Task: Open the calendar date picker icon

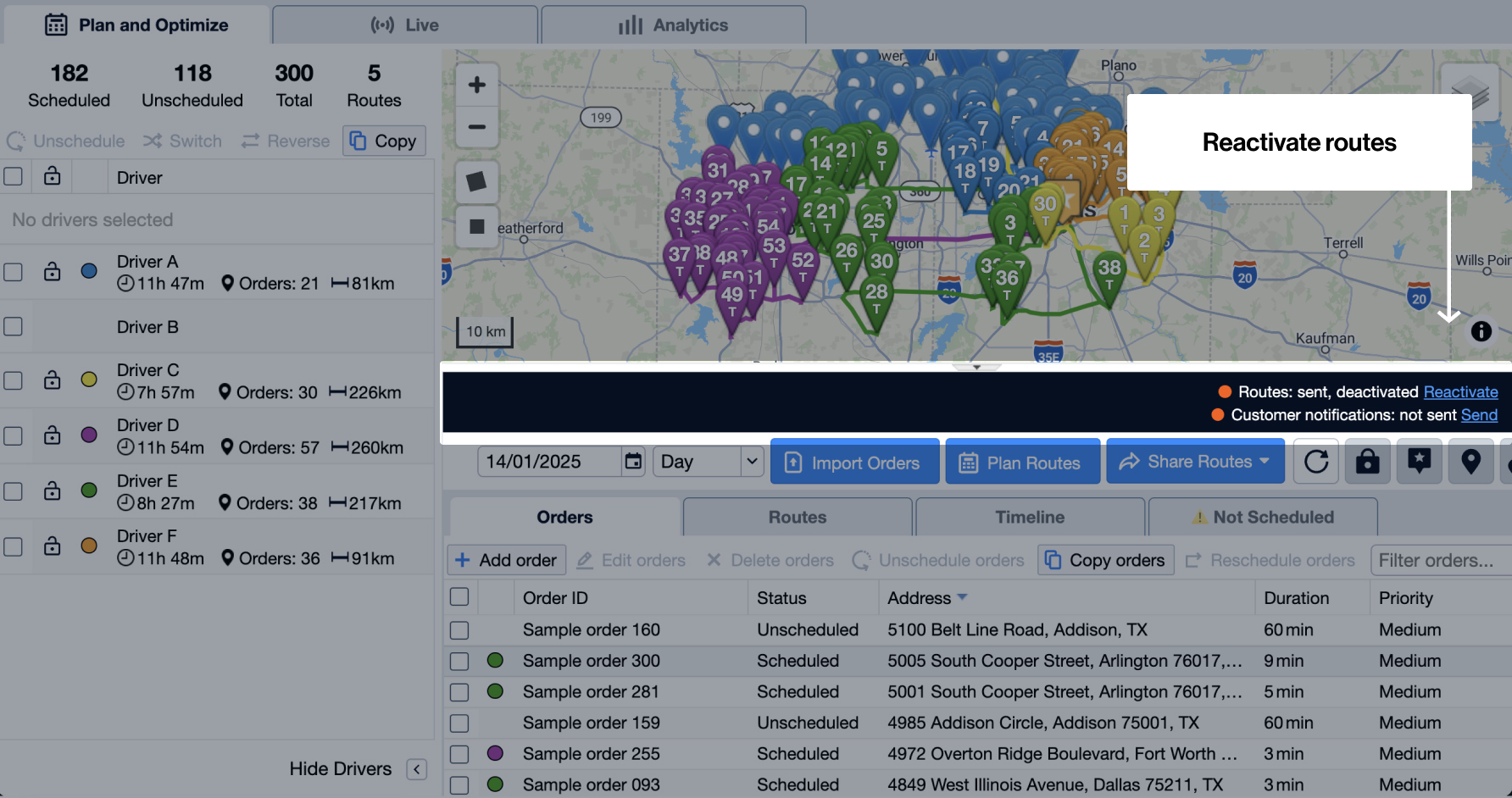Action: pos(633,462)
